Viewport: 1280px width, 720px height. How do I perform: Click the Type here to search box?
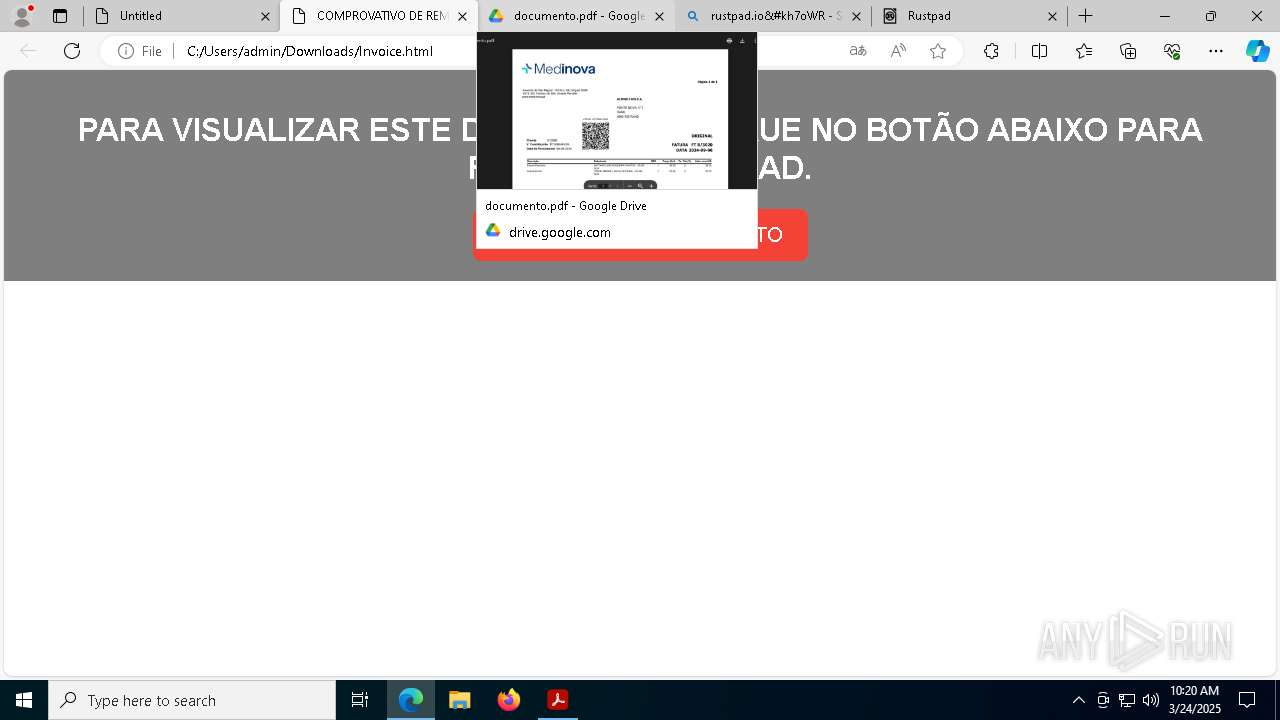pos(192,700)
